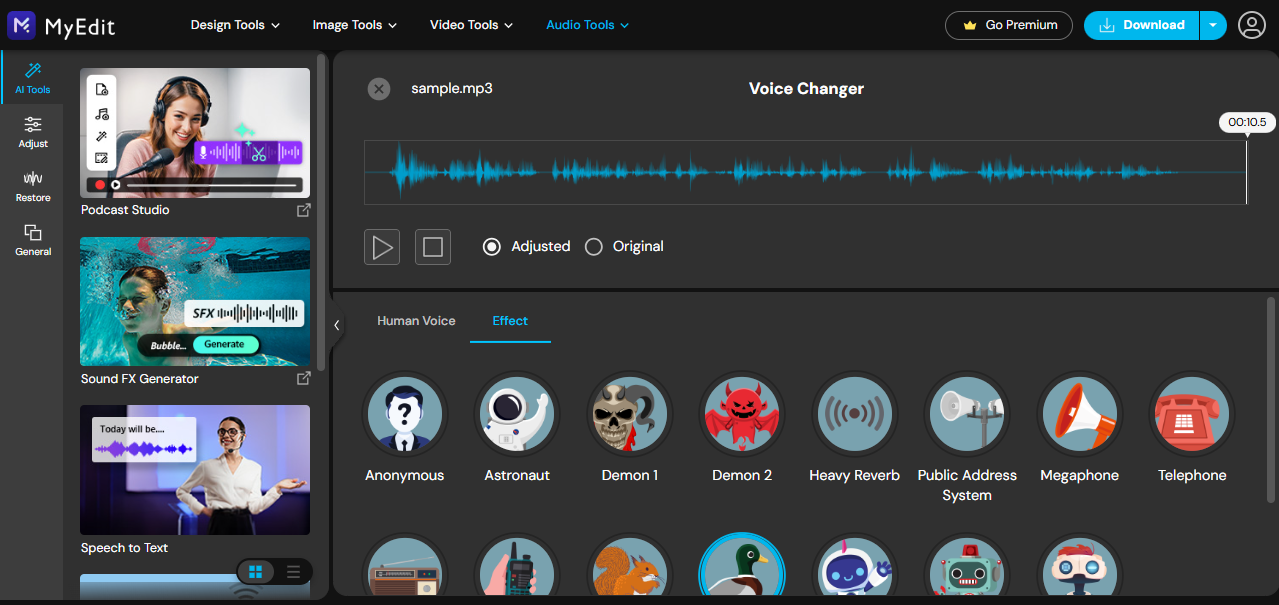Screen dimensions: 1279x605
Task: Download the edited audio
Action: click(1141, 25)
